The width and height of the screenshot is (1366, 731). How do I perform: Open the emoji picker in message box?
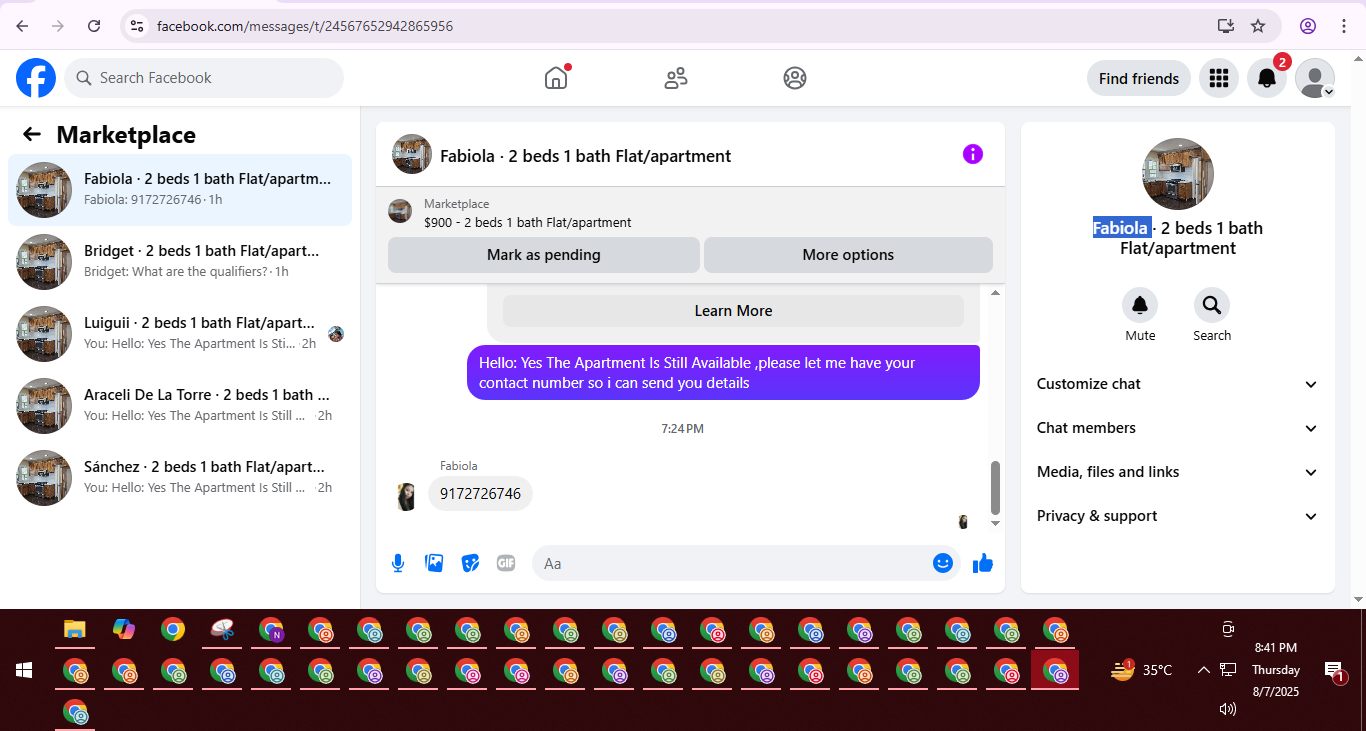[943, 563]
